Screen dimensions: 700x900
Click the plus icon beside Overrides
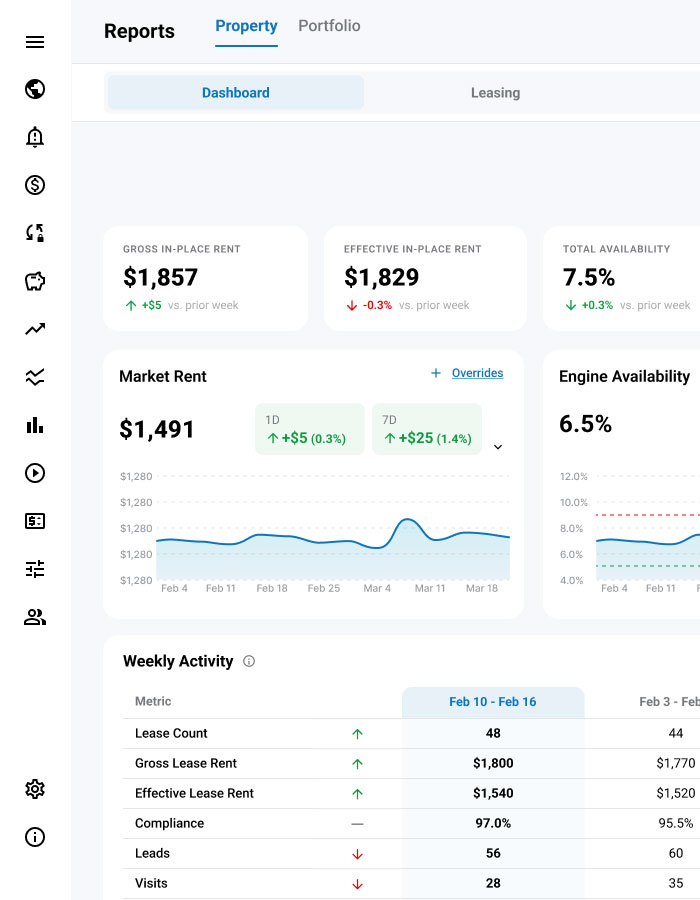[x=436, y=373]
